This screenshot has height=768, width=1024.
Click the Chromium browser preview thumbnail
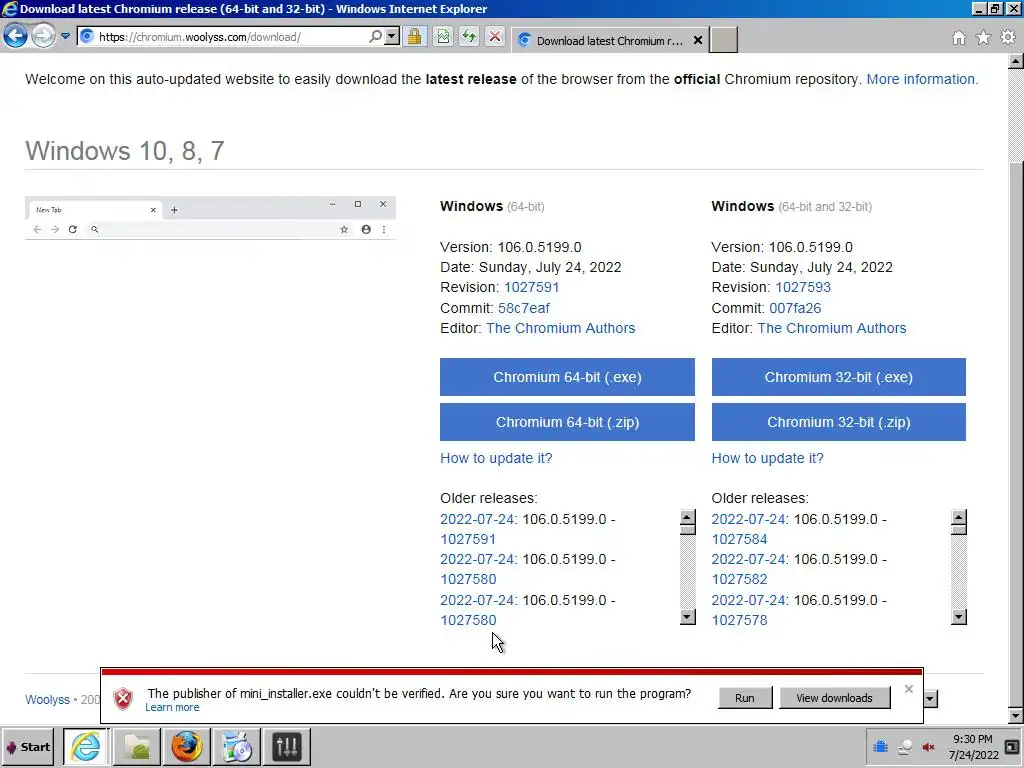[210, 218]
